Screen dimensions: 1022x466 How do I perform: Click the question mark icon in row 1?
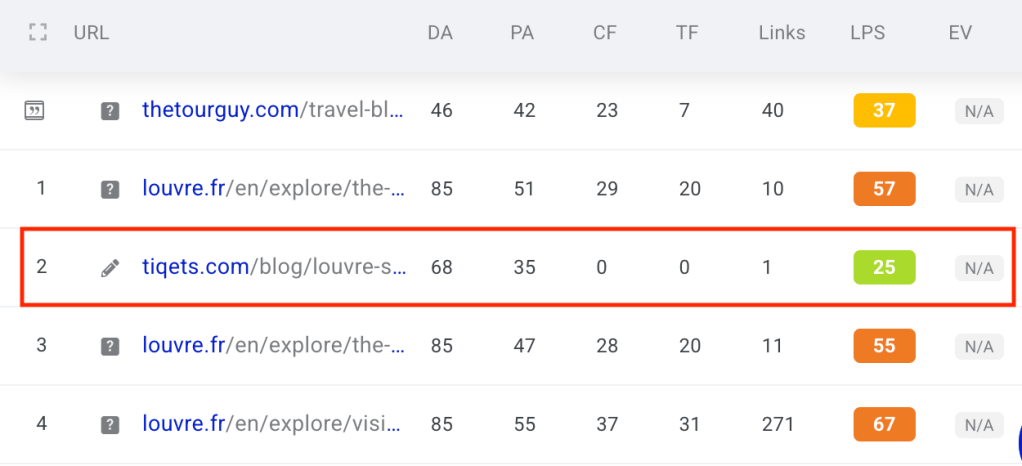110,189
